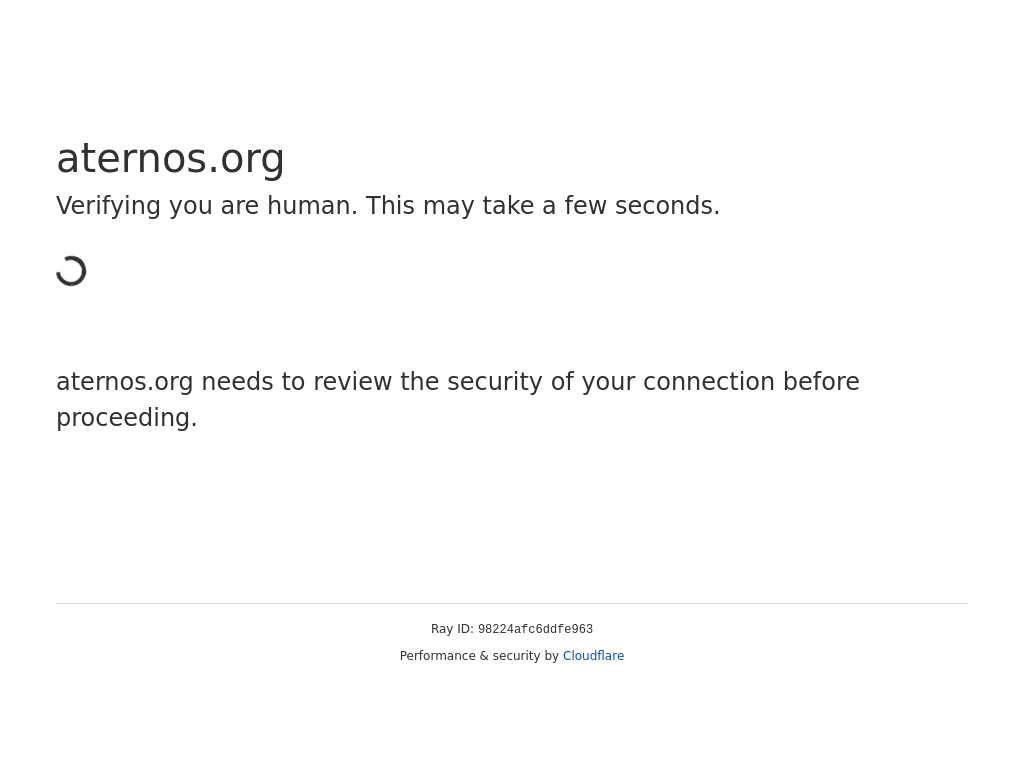Viewport: 1024px width, 768px height.
Task: Click the word "Verifying" in the subheading
Action: [108, 206]
